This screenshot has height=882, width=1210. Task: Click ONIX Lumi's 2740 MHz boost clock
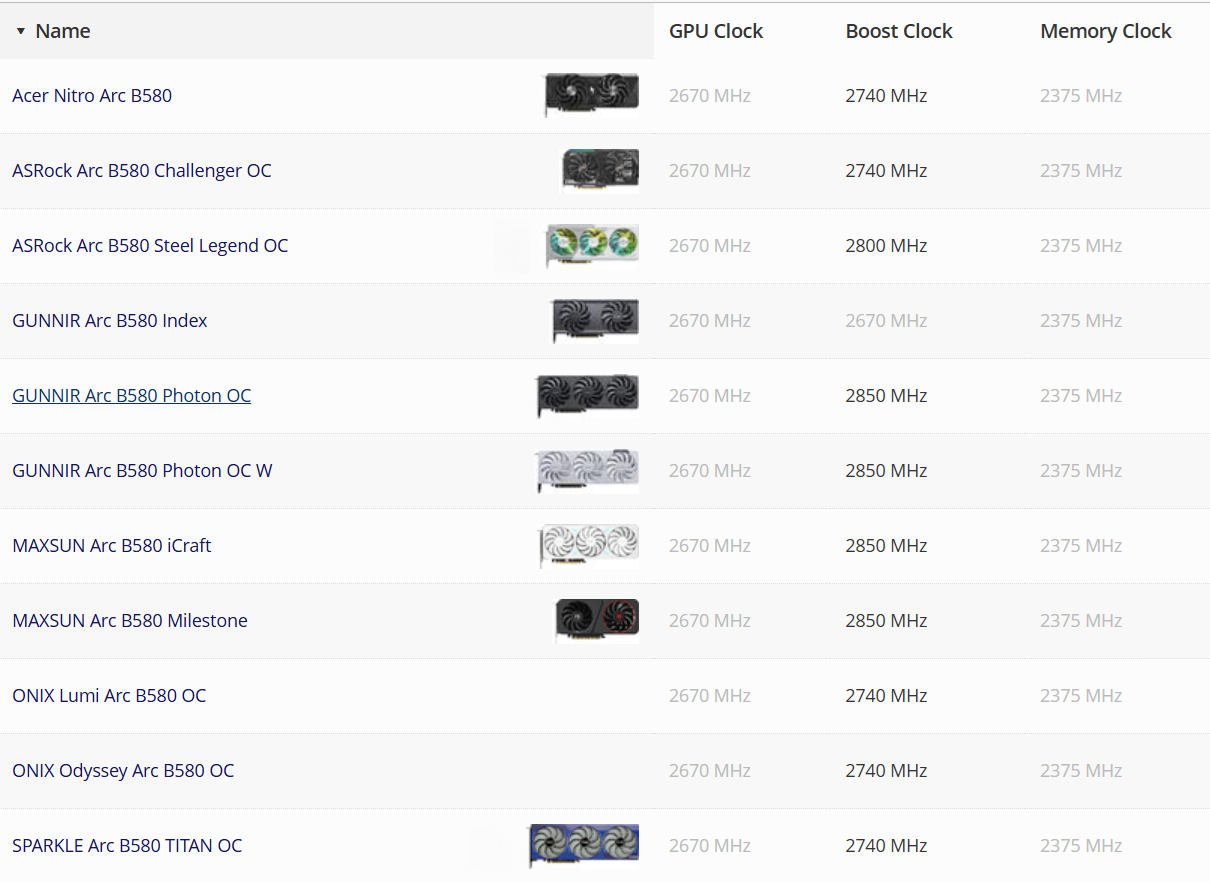click(886, 696)
